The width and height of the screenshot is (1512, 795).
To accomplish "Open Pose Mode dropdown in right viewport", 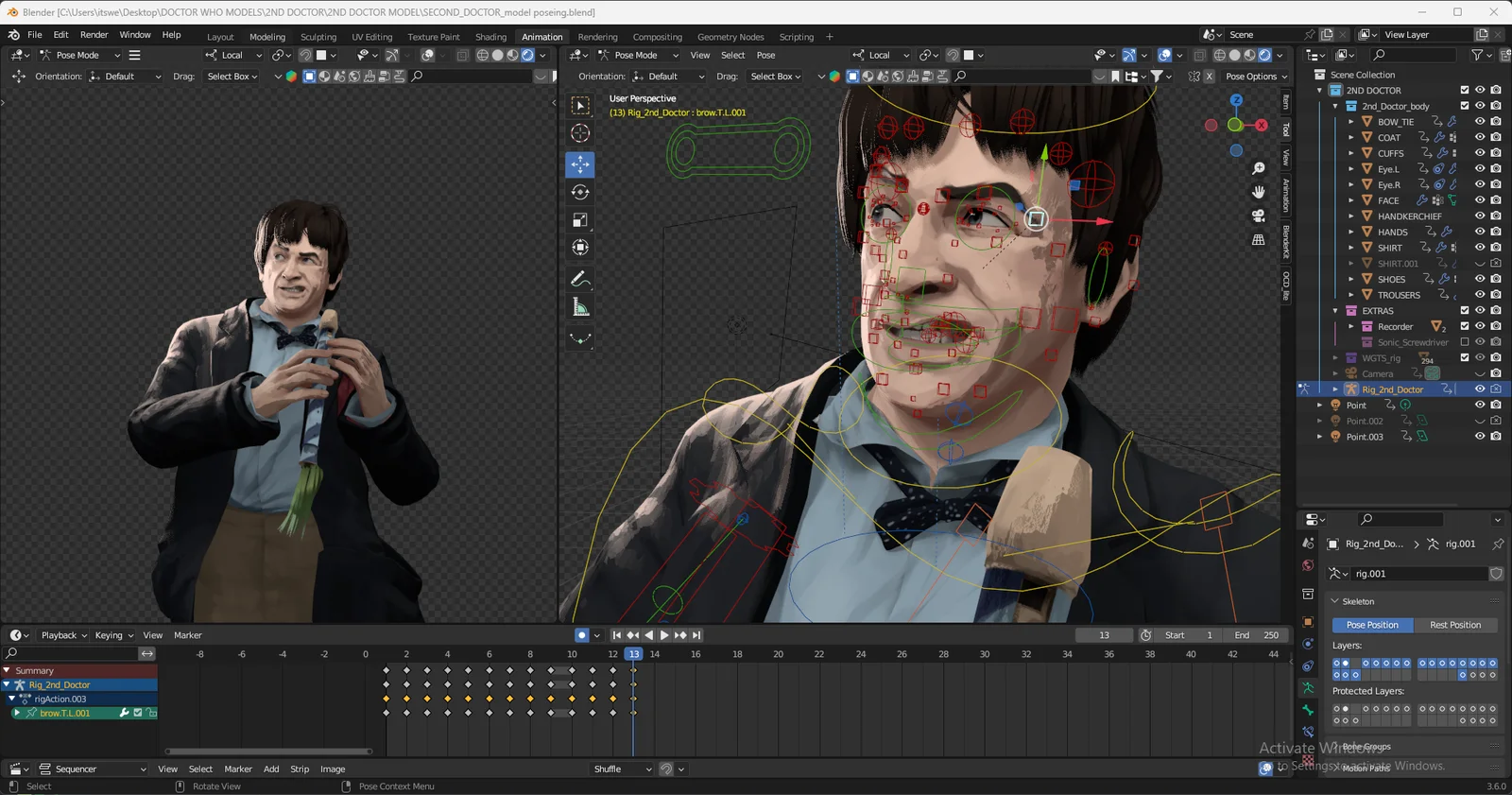I will (638, 55).
